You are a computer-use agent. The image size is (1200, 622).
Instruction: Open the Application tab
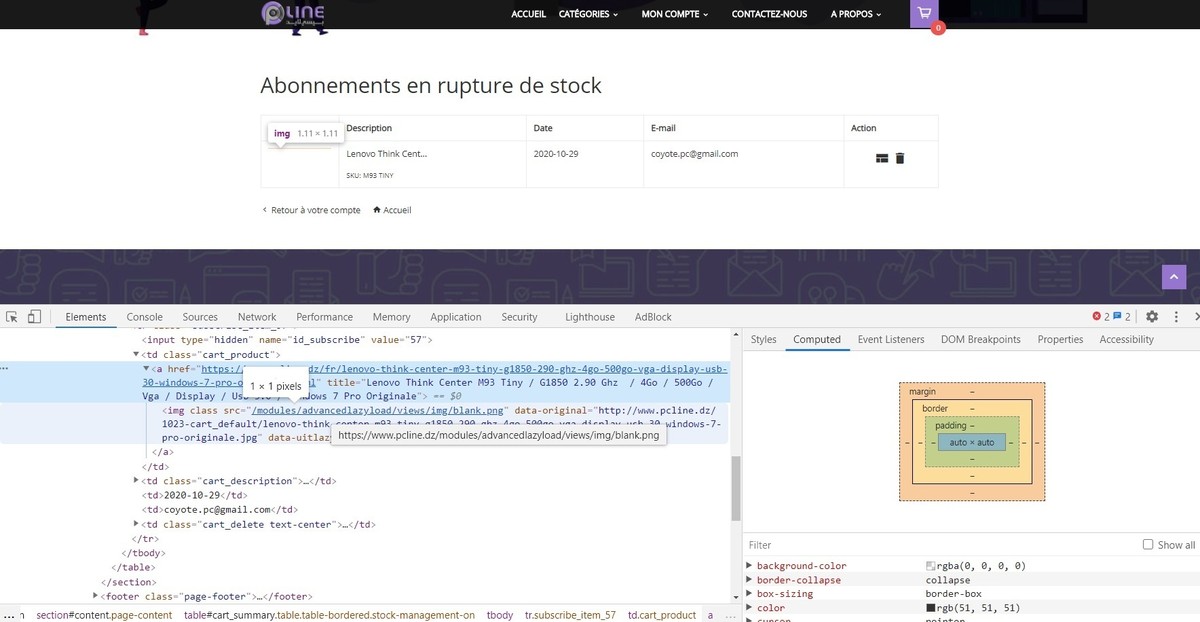(x=456, y=317)
